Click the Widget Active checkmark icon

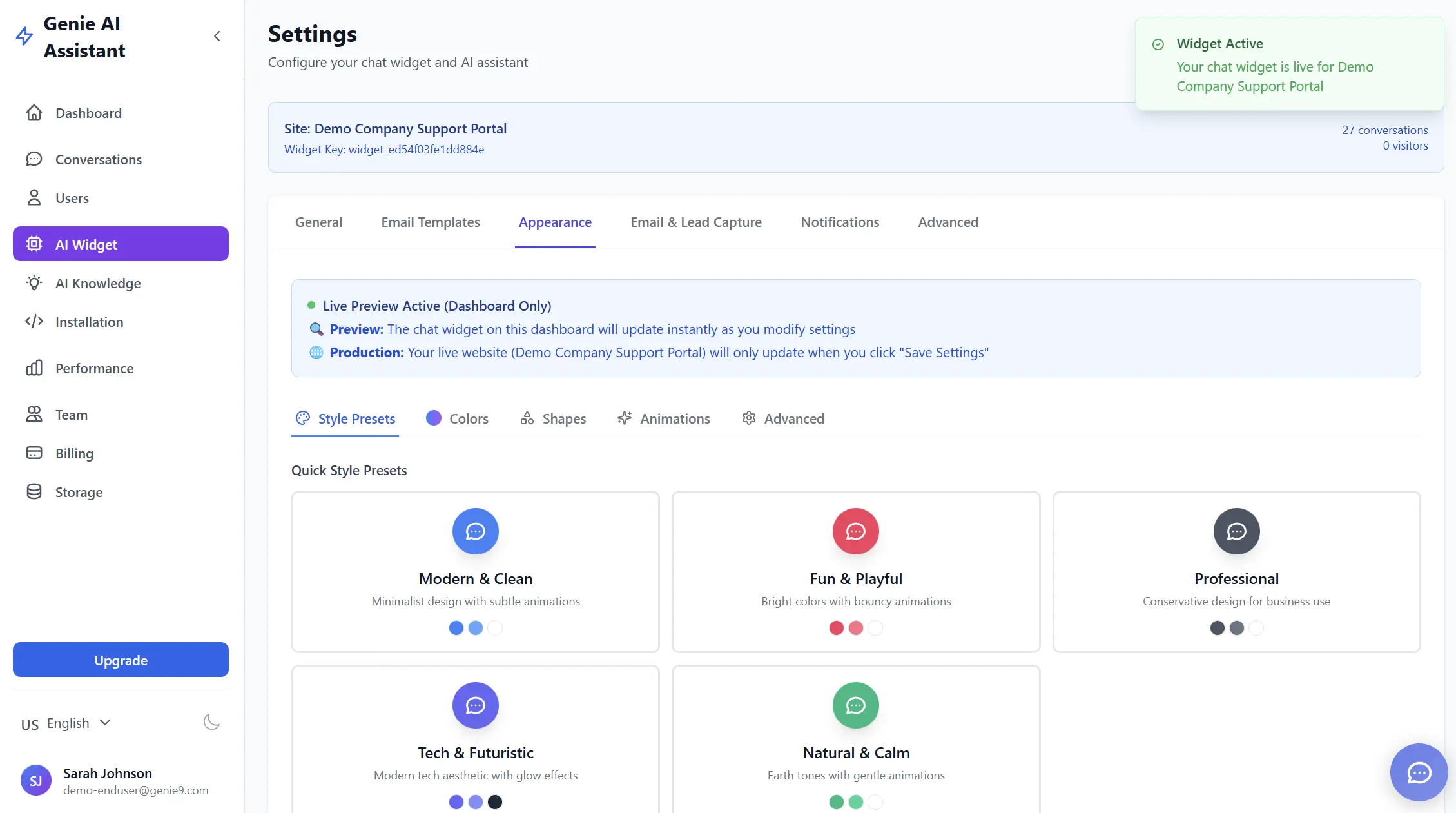coord(1158,44)
